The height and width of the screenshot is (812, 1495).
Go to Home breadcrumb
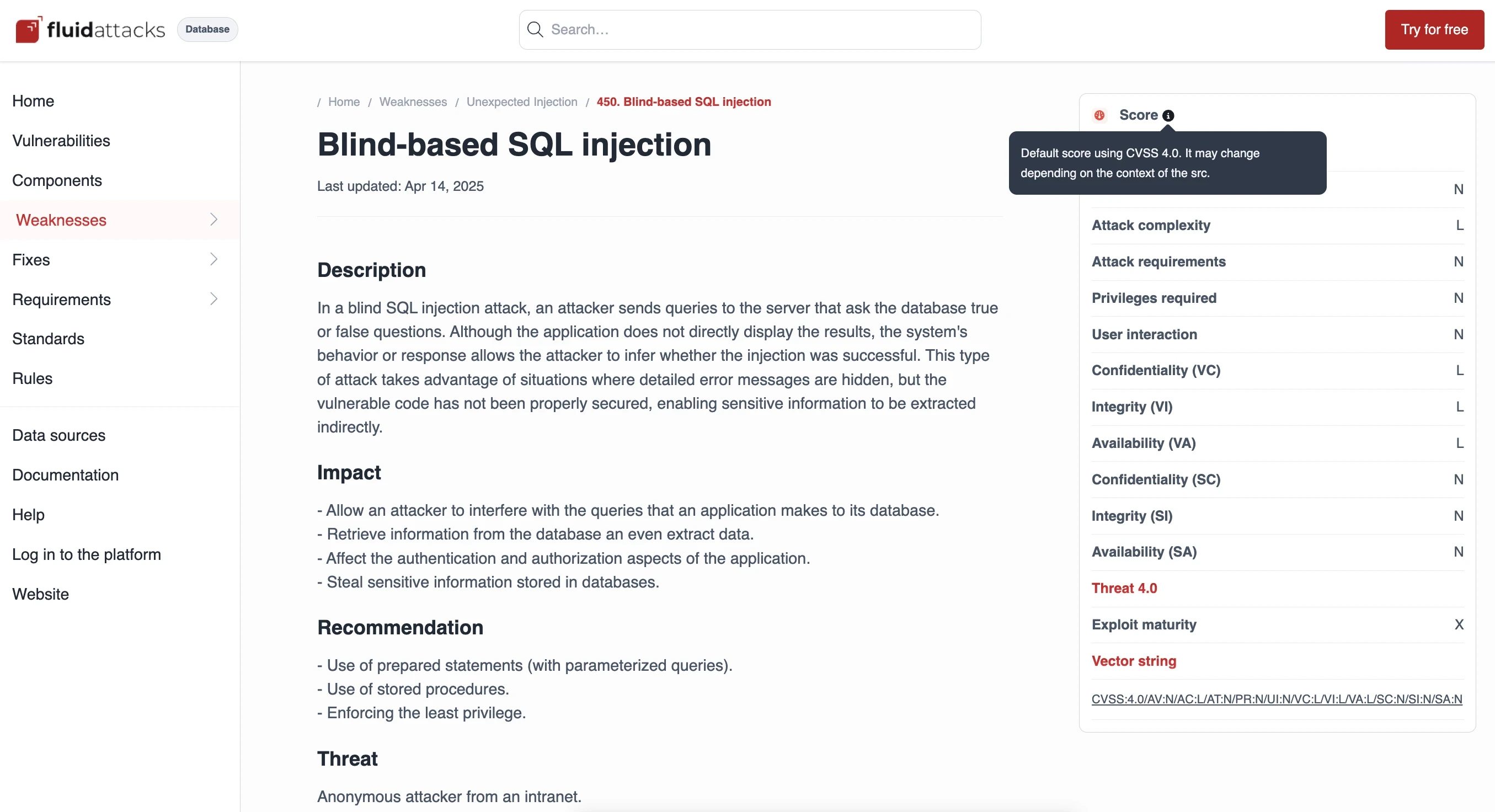click(344, 101)
